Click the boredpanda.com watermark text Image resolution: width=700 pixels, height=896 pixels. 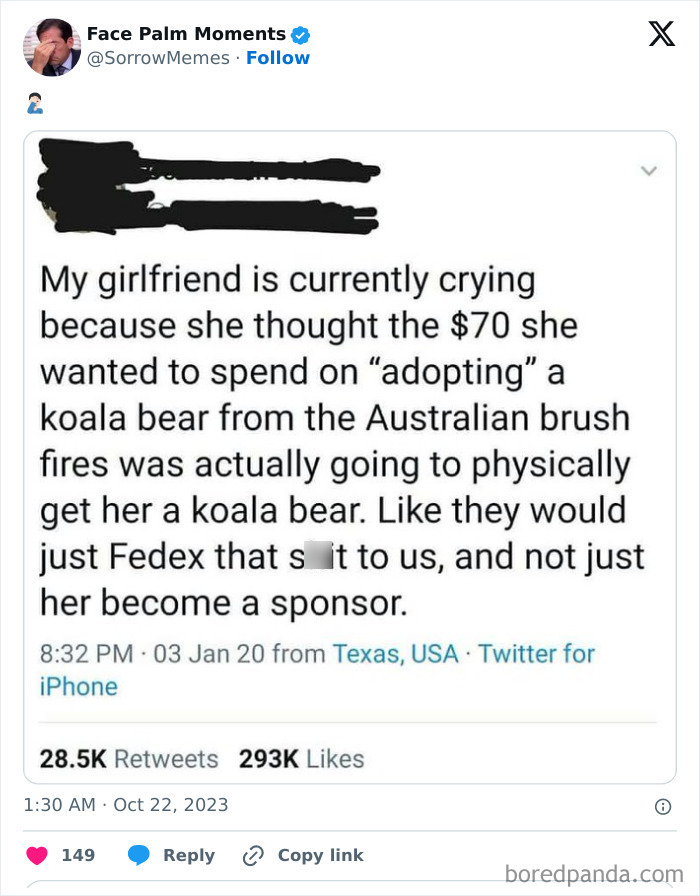point(597,873)
